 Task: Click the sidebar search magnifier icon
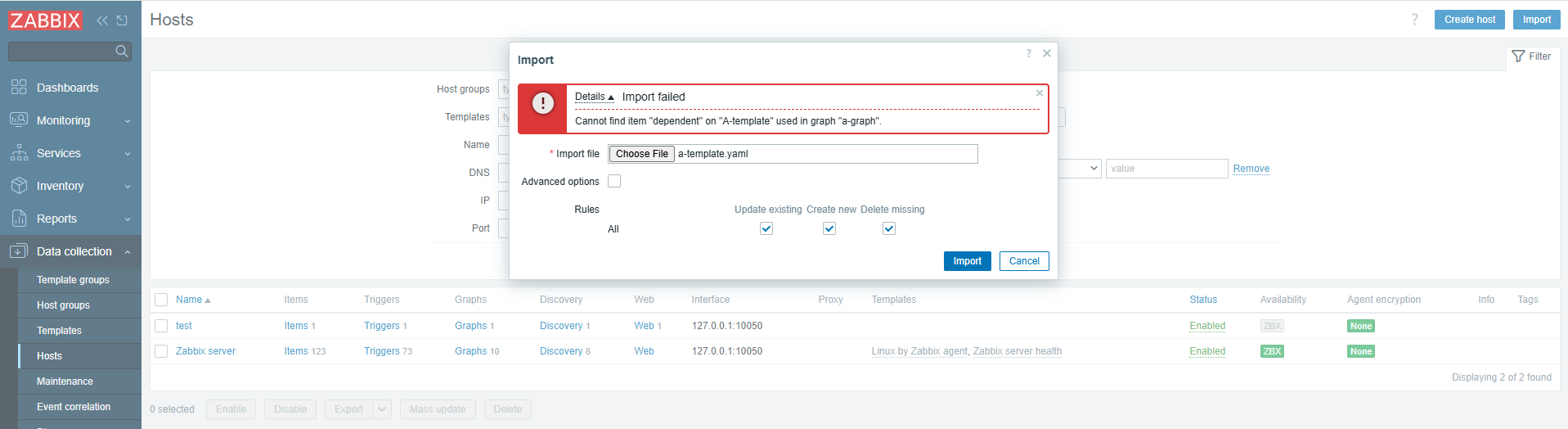click(122, 52)
